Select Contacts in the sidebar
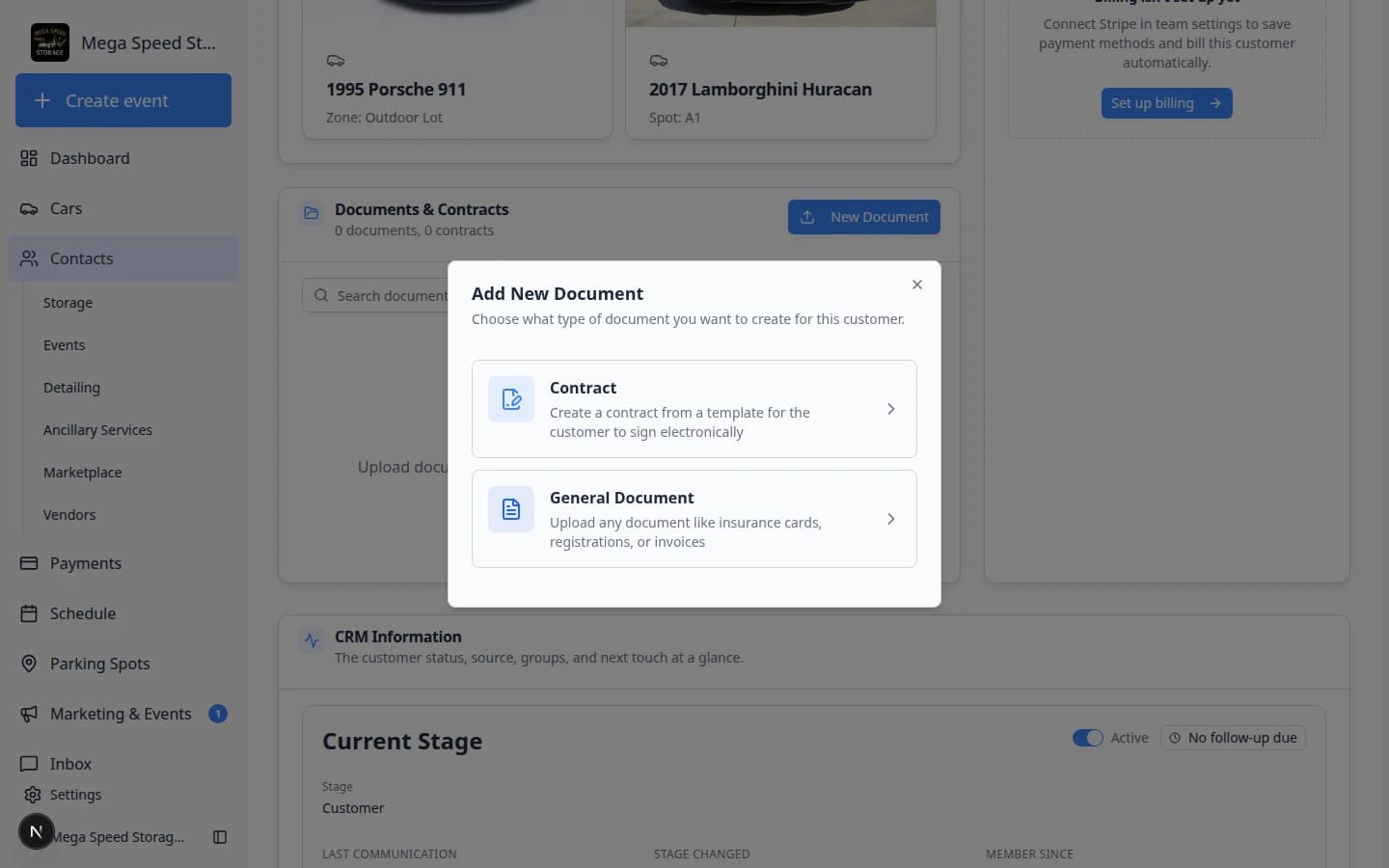1389x868 pixels. (123, 258)
